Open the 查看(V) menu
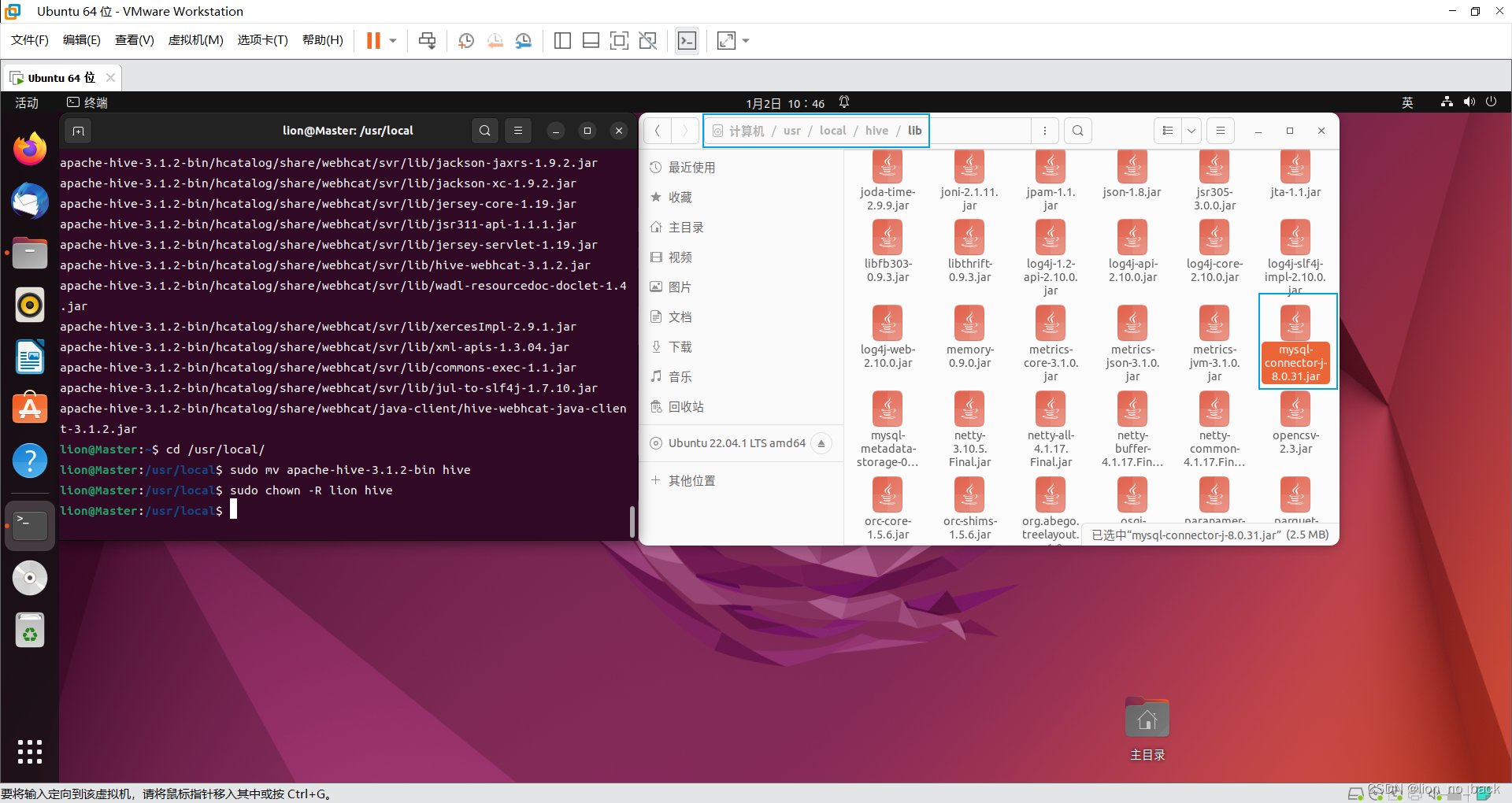The image size is (1512, 803). click(x=135, y=40)
